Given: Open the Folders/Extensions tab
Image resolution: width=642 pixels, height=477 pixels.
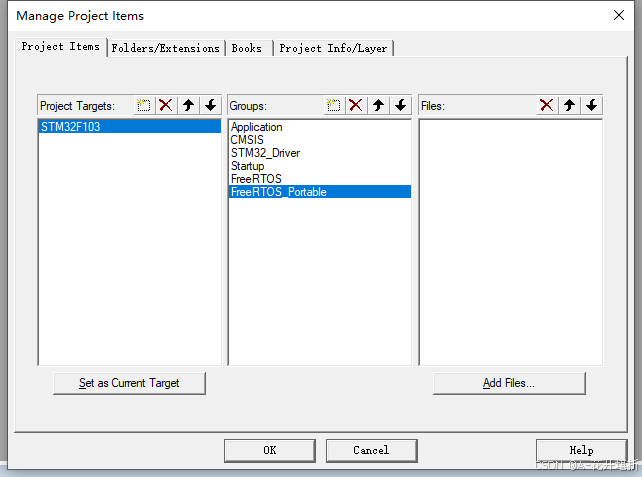Looking at the screenshot, I should click(166, 48).
